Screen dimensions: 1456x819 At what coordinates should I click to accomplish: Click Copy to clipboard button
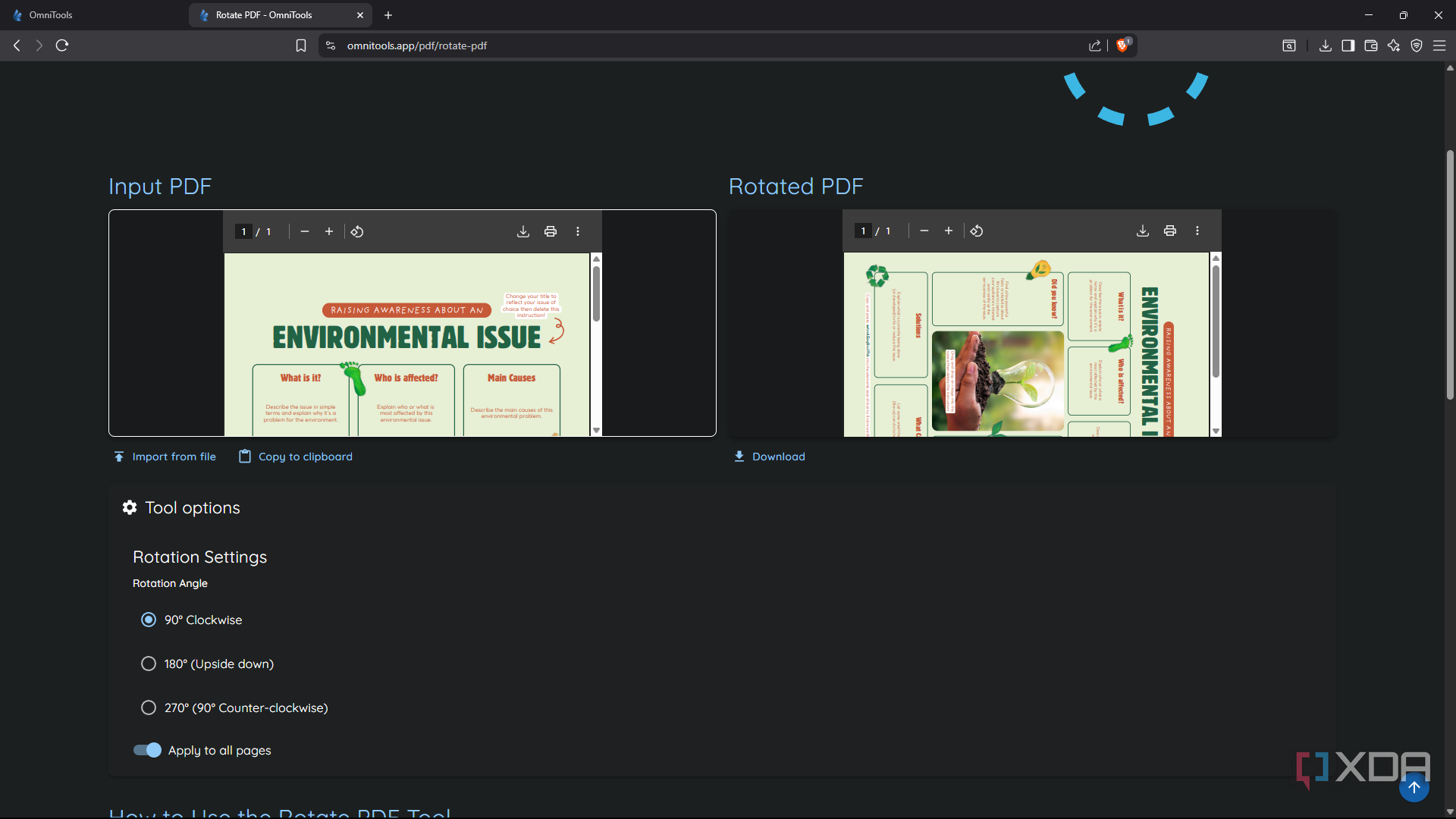296,457
